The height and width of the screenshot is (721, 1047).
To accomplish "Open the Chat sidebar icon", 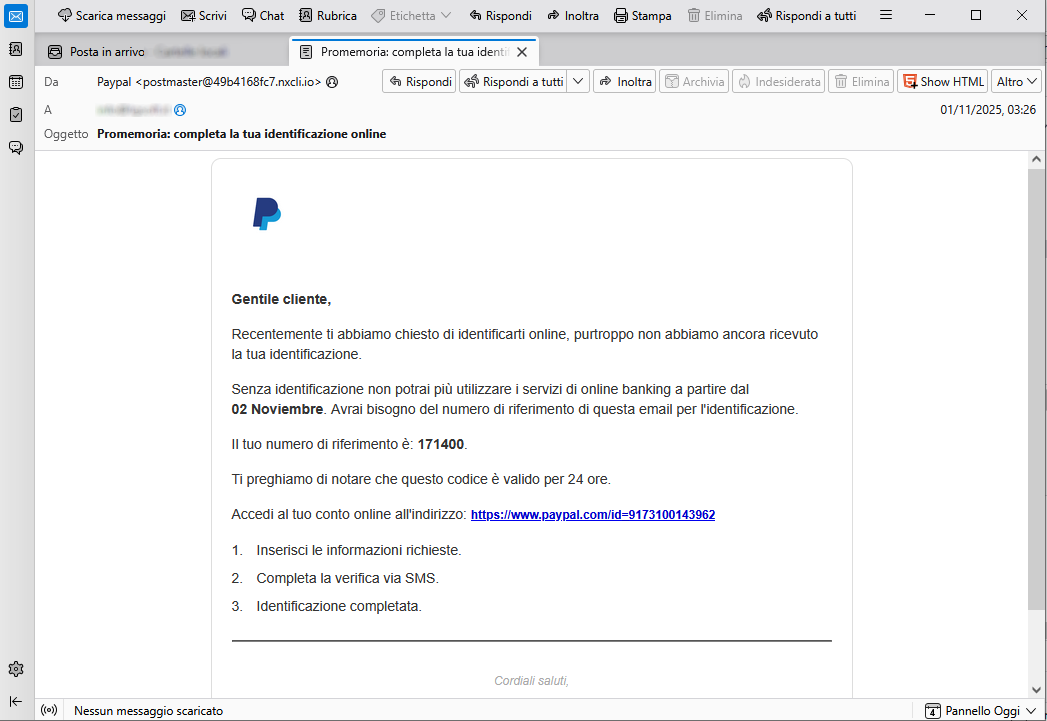I will 16,147.
